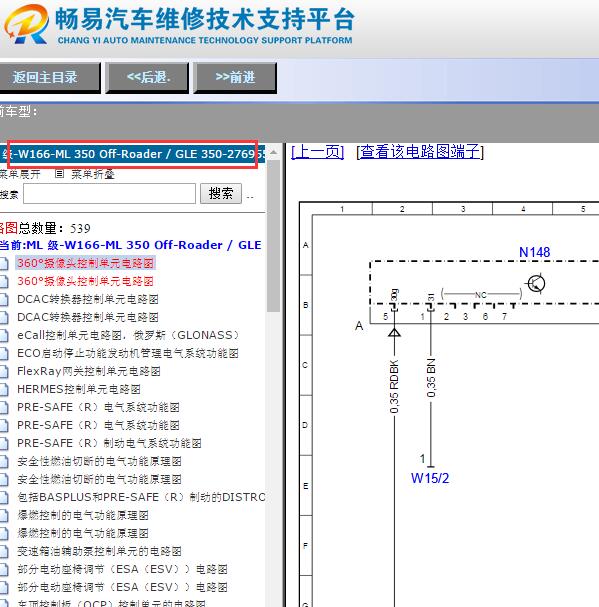The image size is (599, 607).
Task: Click the 当前:ML 级-W166-ML 350 Off-Roader heading
Action: 130,245
